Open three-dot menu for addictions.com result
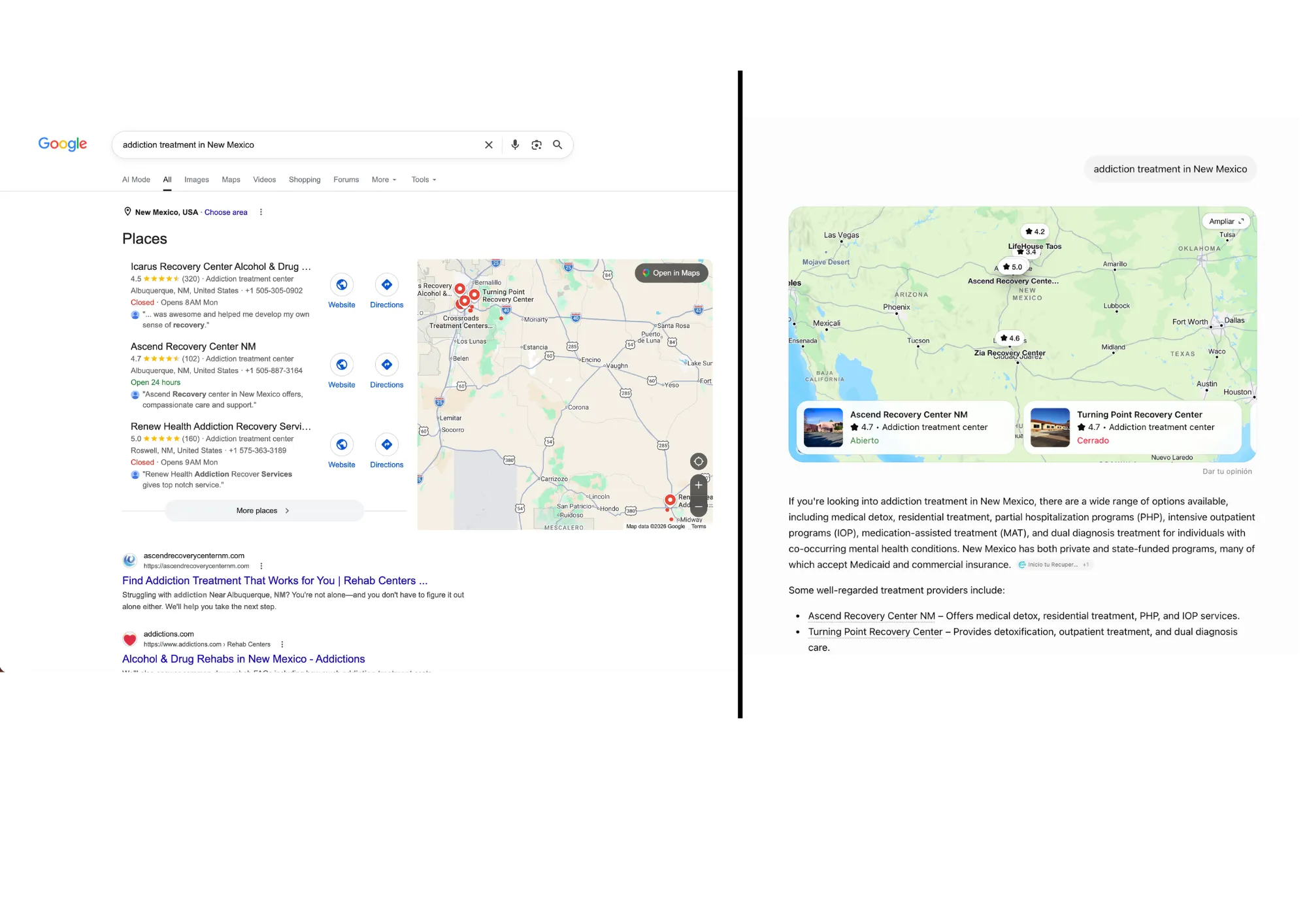Screen dimensions: 1307x924 (282, 644)
